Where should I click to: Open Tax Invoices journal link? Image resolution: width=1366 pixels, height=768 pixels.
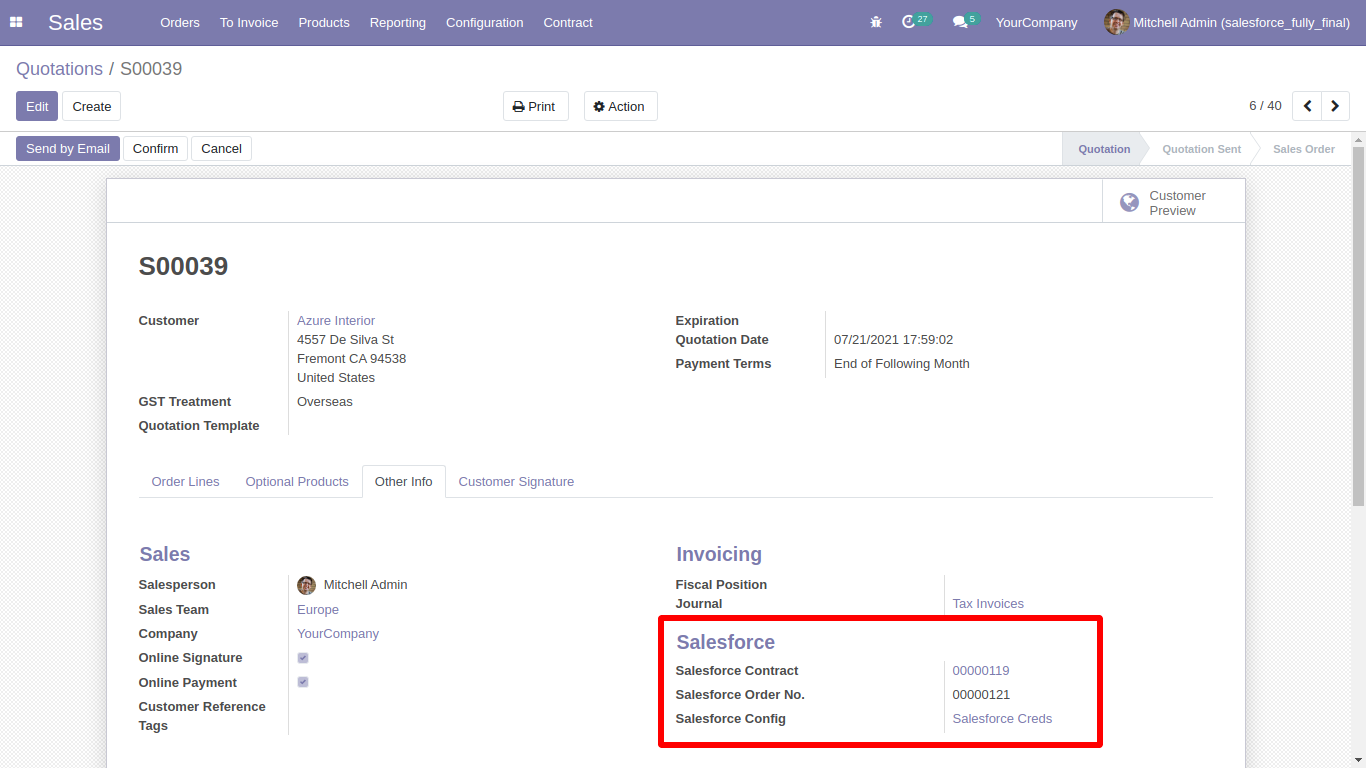pyautogui.click(x=988, y=604)
